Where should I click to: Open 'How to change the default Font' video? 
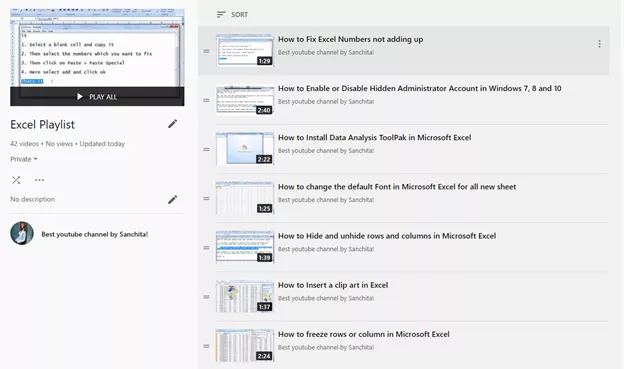pos(397,187)
